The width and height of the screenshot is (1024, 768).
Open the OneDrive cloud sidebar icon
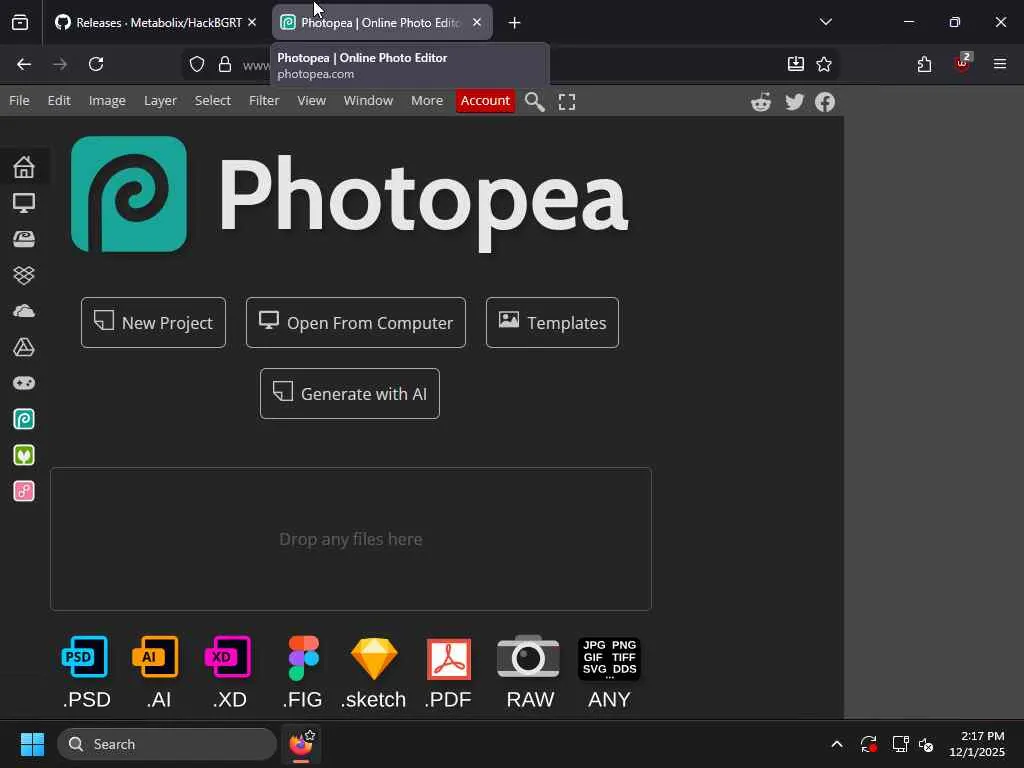point(24,311)
